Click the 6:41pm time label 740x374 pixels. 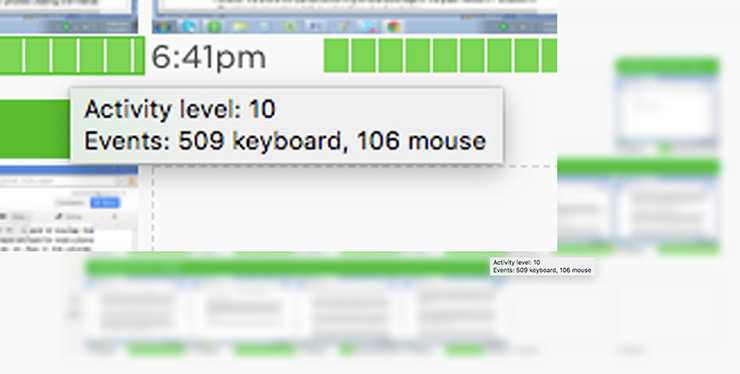point(209,58)
